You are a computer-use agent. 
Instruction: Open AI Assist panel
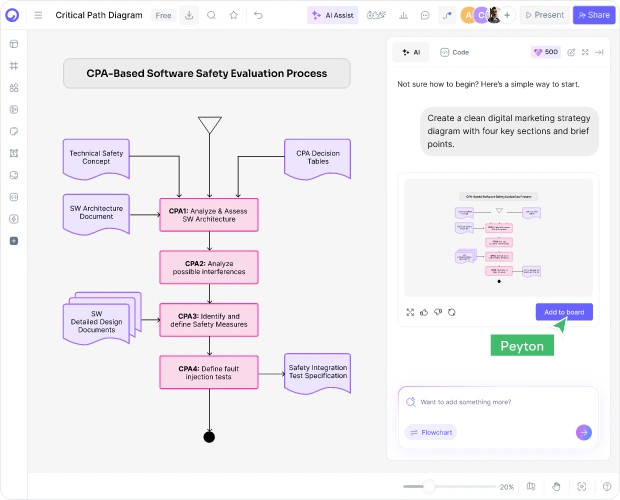coord(333,15)
